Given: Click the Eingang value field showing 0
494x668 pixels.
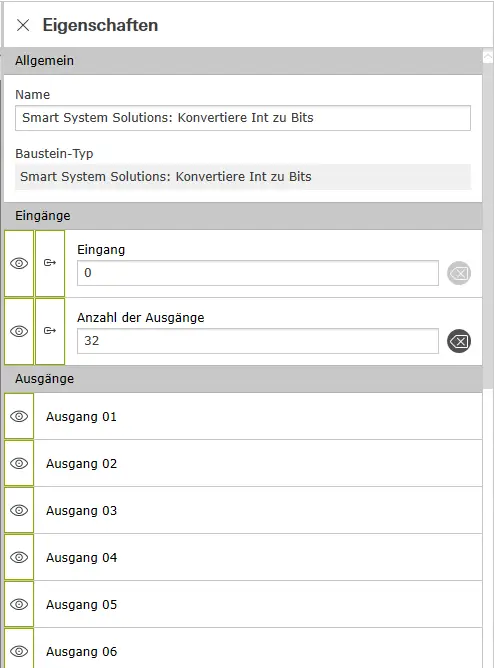Looking at the screenshot, I should (258, 273).
